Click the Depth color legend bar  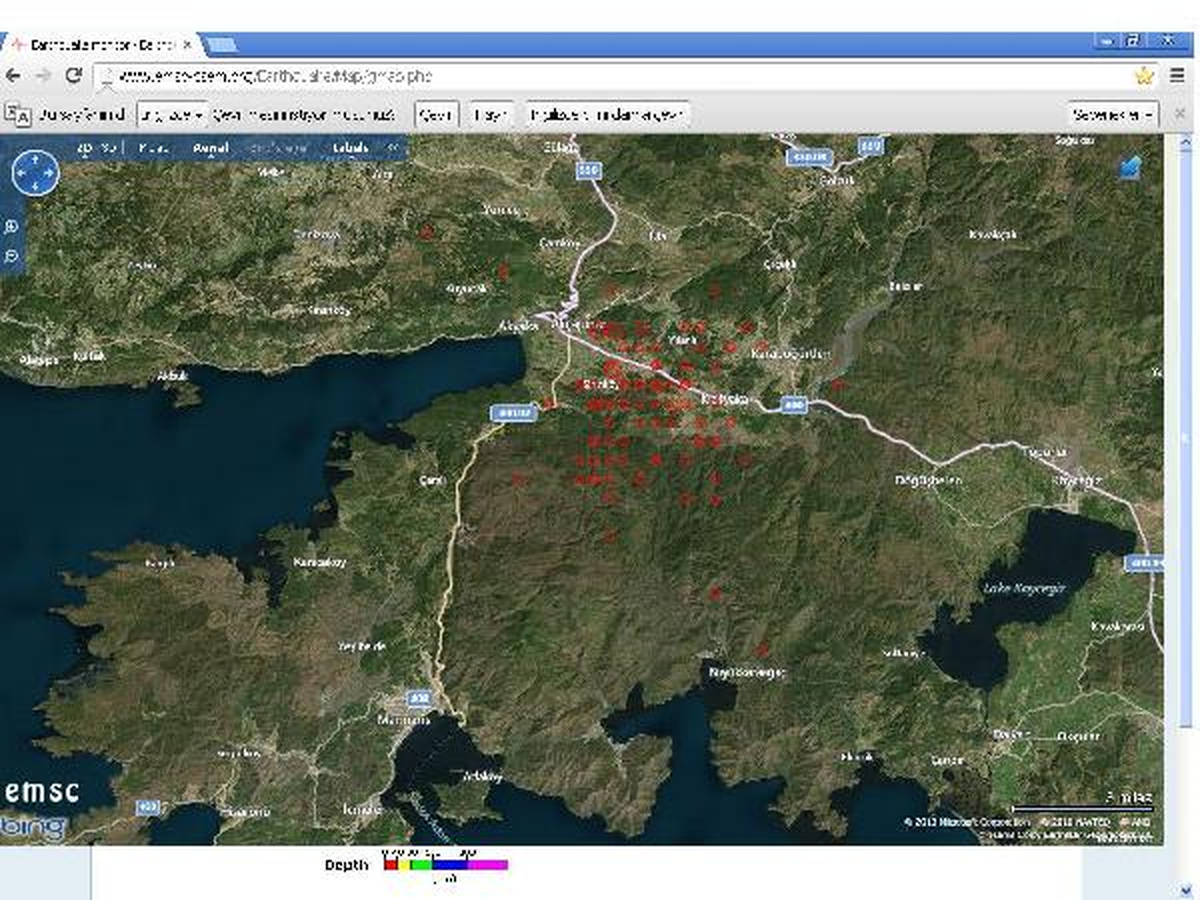(446, 864)
